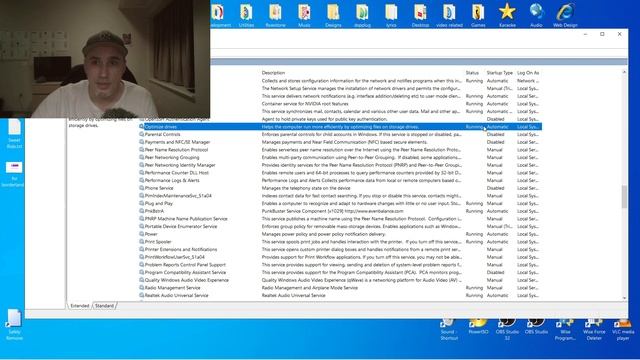Viewport: 640px width, 360px height.
Task: Click the gear icon beside Radio Management Service
Action: tap(141, 287)
